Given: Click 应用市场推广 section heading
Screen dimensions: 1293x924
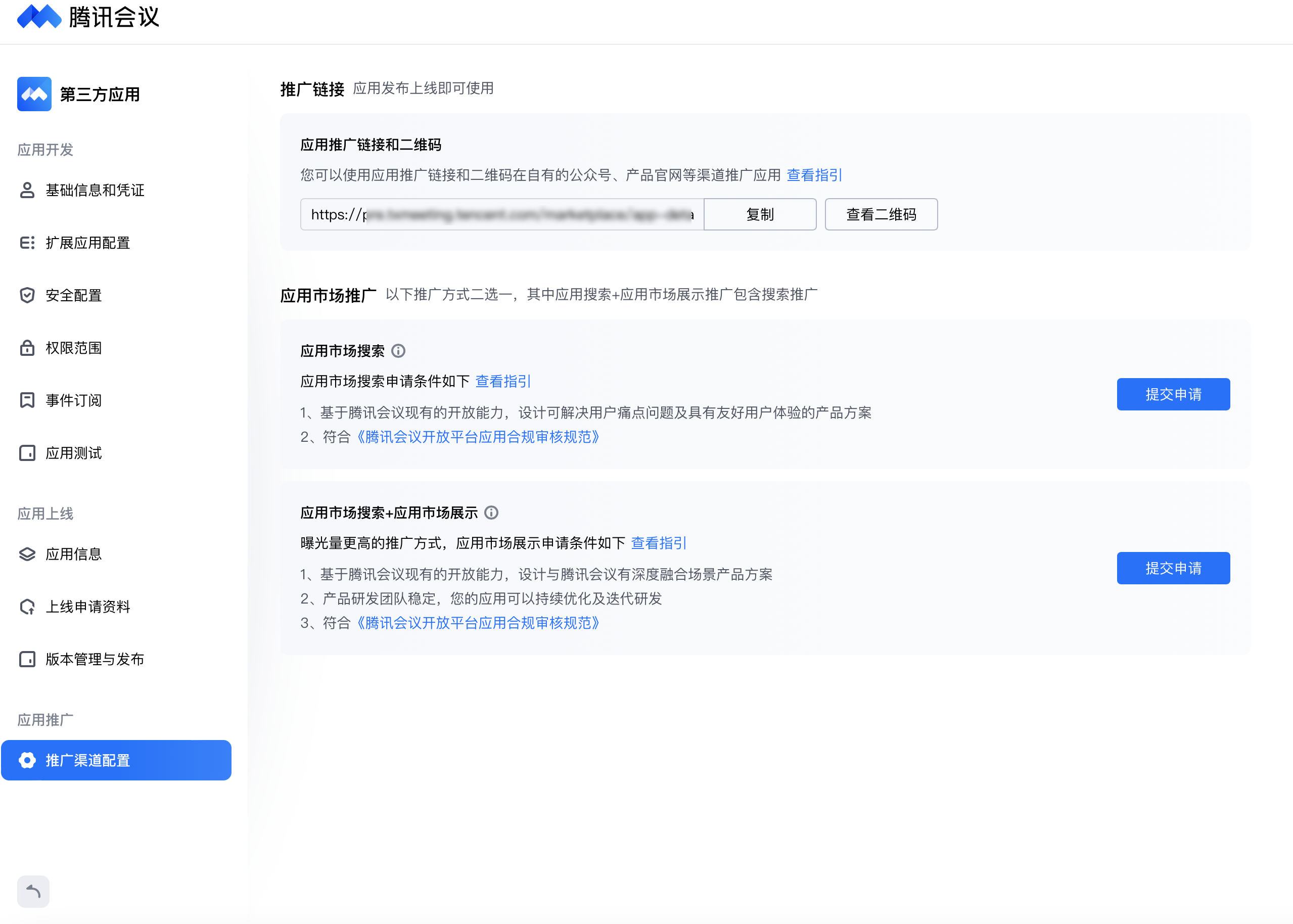Looking at the screenshot, I should 328,295.
